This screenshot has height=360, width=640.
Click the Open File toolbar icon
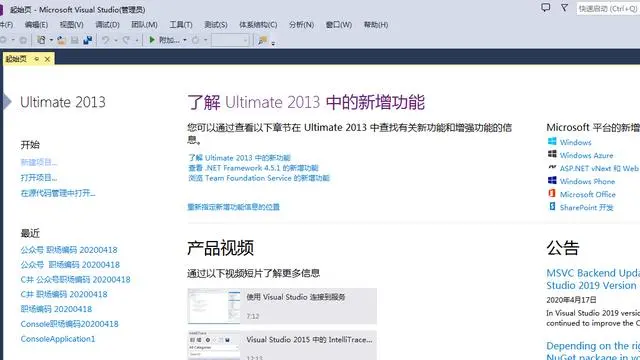62,40
